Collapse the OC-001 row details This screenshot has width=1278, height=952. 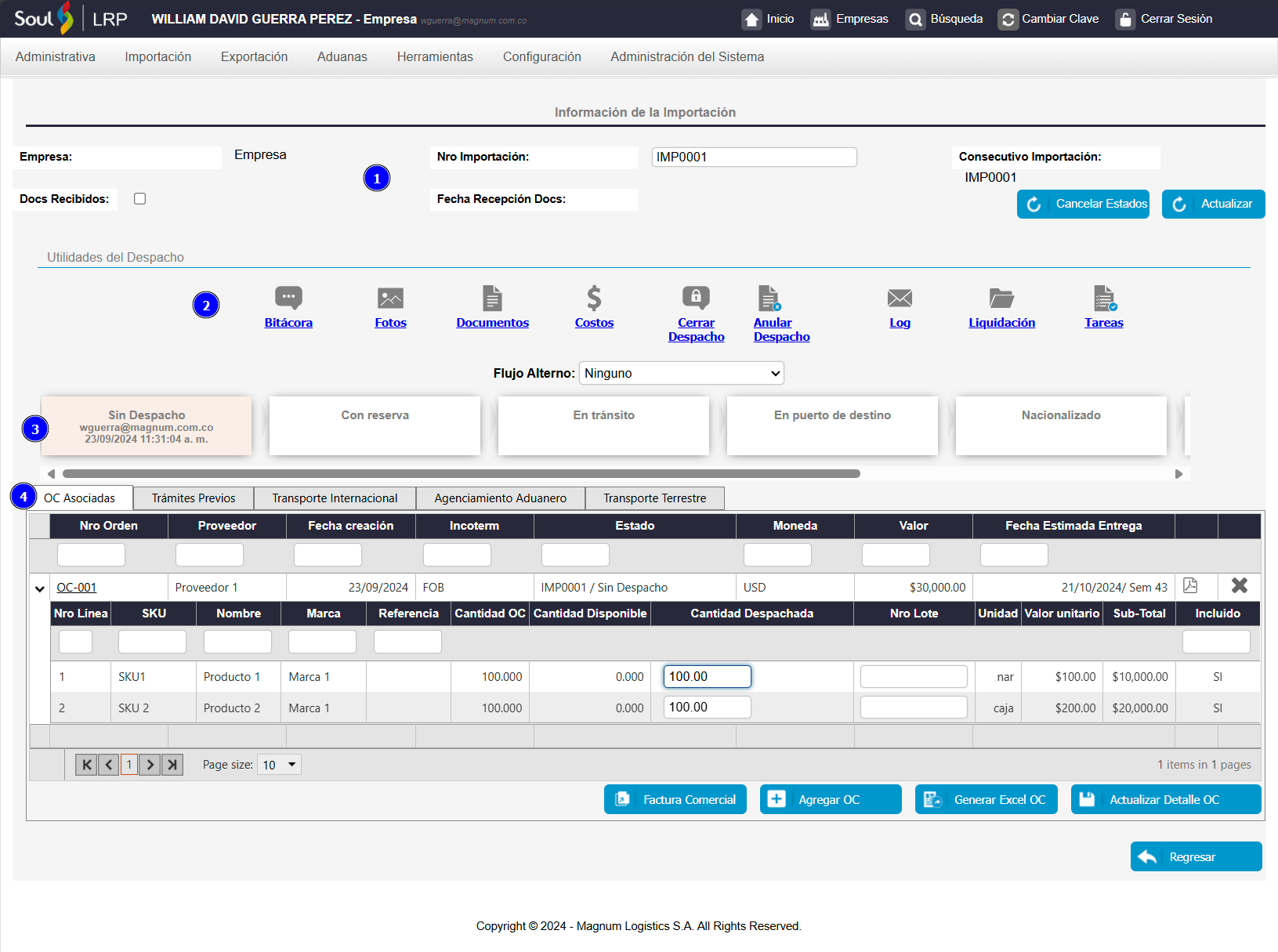coord(40,588)
